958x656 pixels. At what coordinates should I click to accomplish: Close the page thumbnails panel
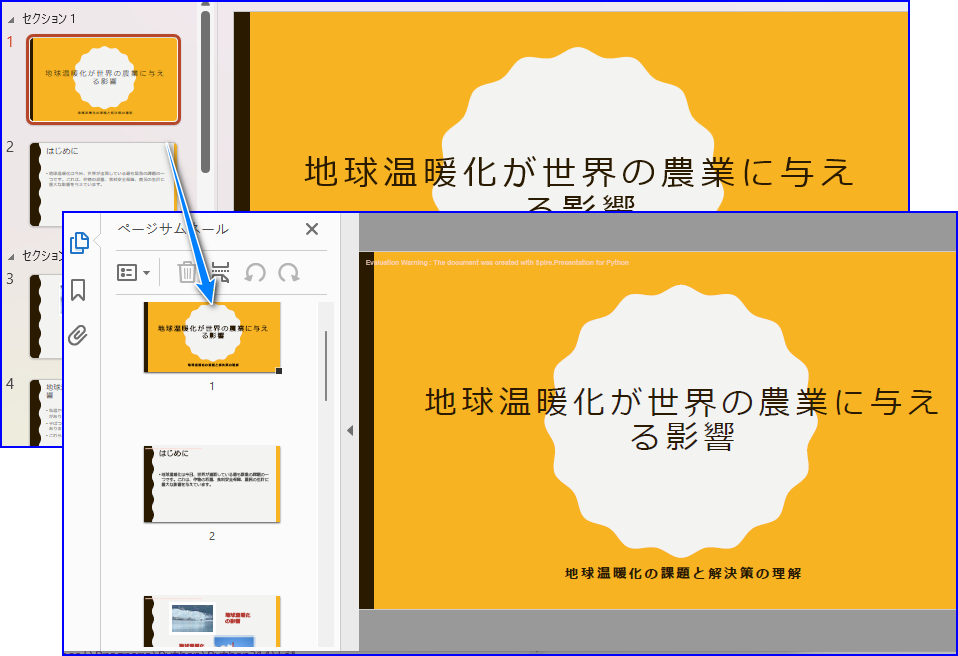tap(312, 229)
